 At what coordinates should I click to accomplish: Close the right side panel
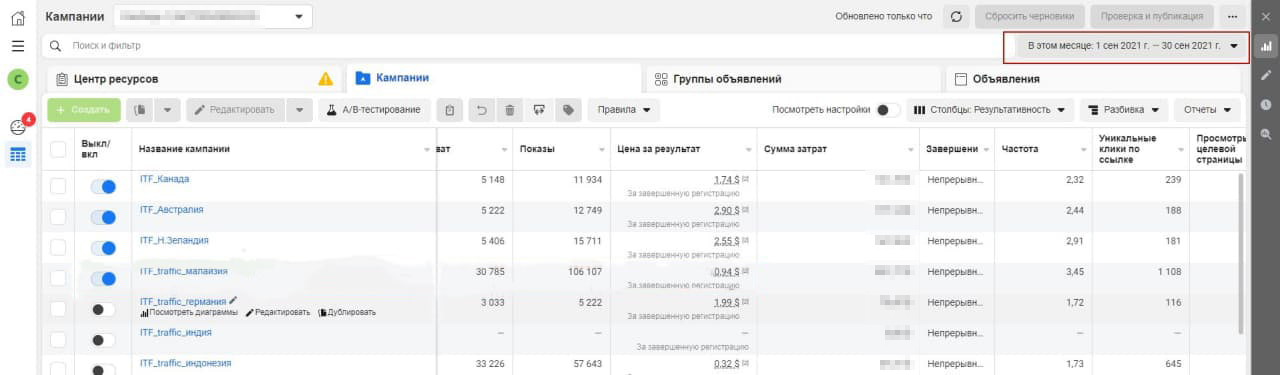(1266, 17)
